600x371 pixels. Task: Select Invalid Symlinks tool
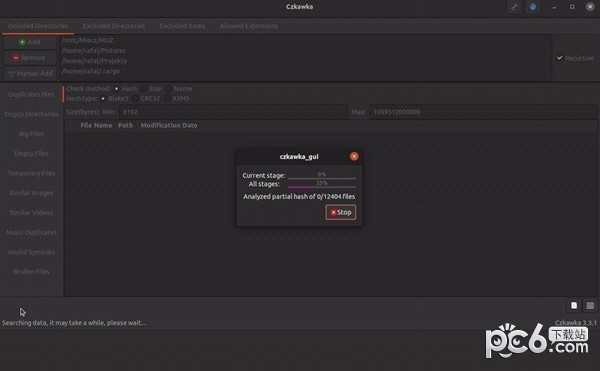point(31,252)
